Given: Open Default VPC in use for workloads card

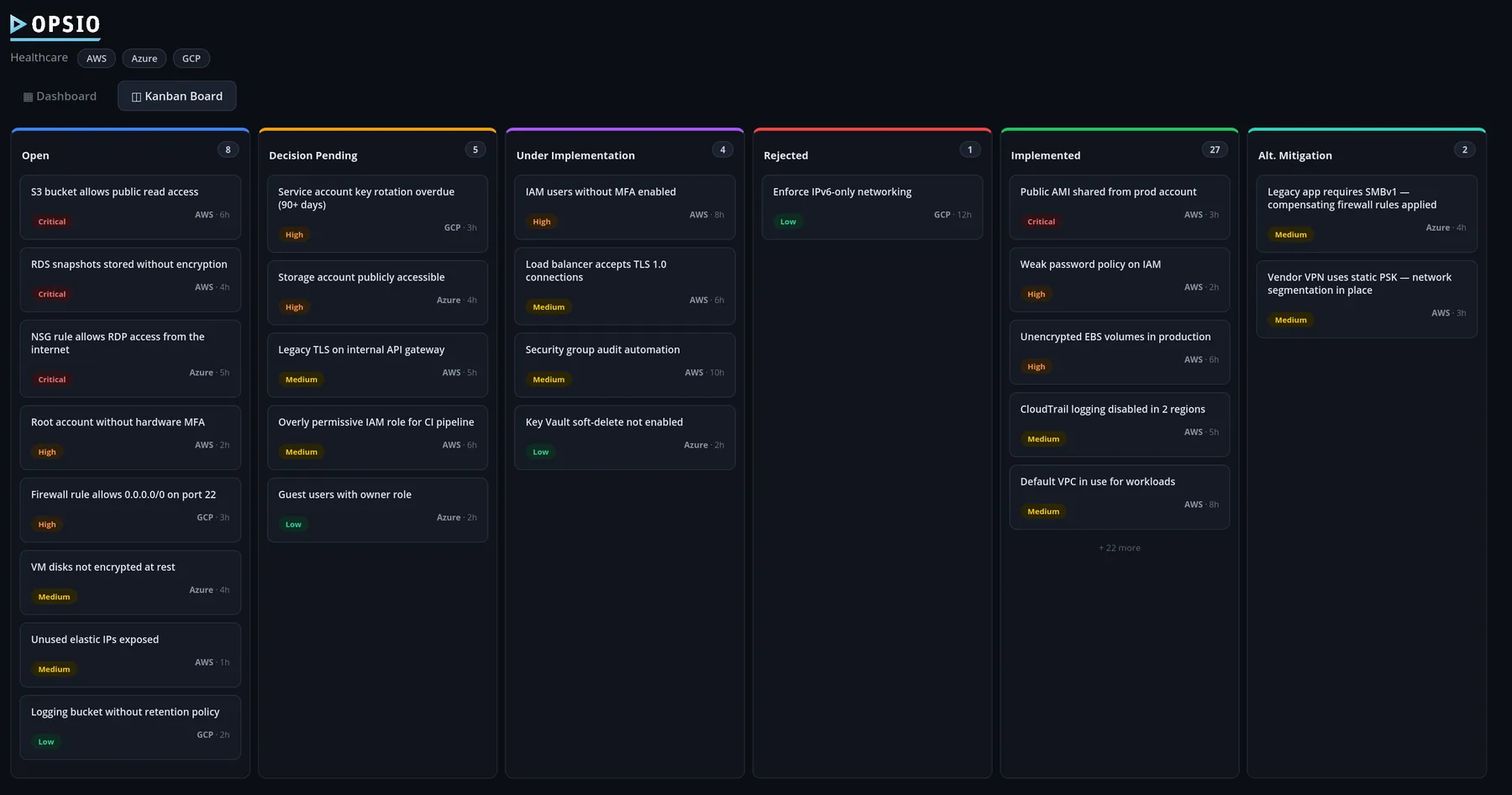Looking at the screenshot, I should point(1120,497).
